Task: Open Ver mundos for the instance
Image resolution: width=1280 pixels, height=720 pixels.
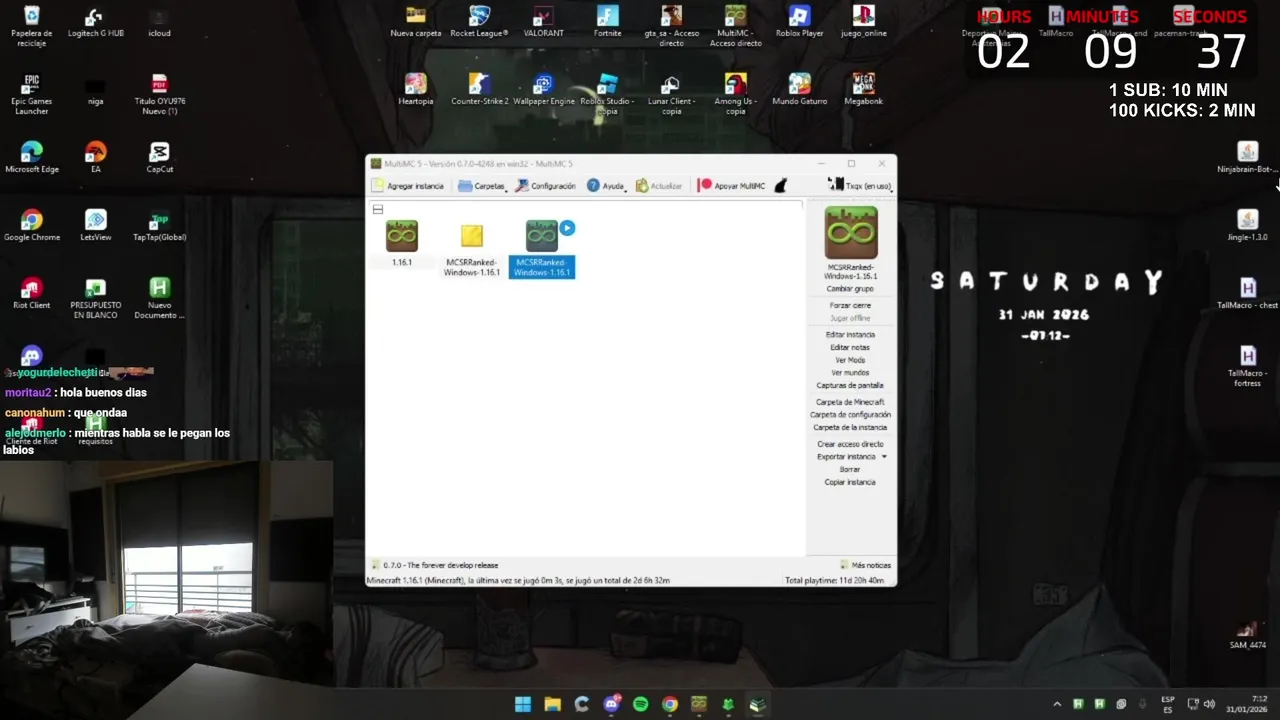Action: pos(850,372)
